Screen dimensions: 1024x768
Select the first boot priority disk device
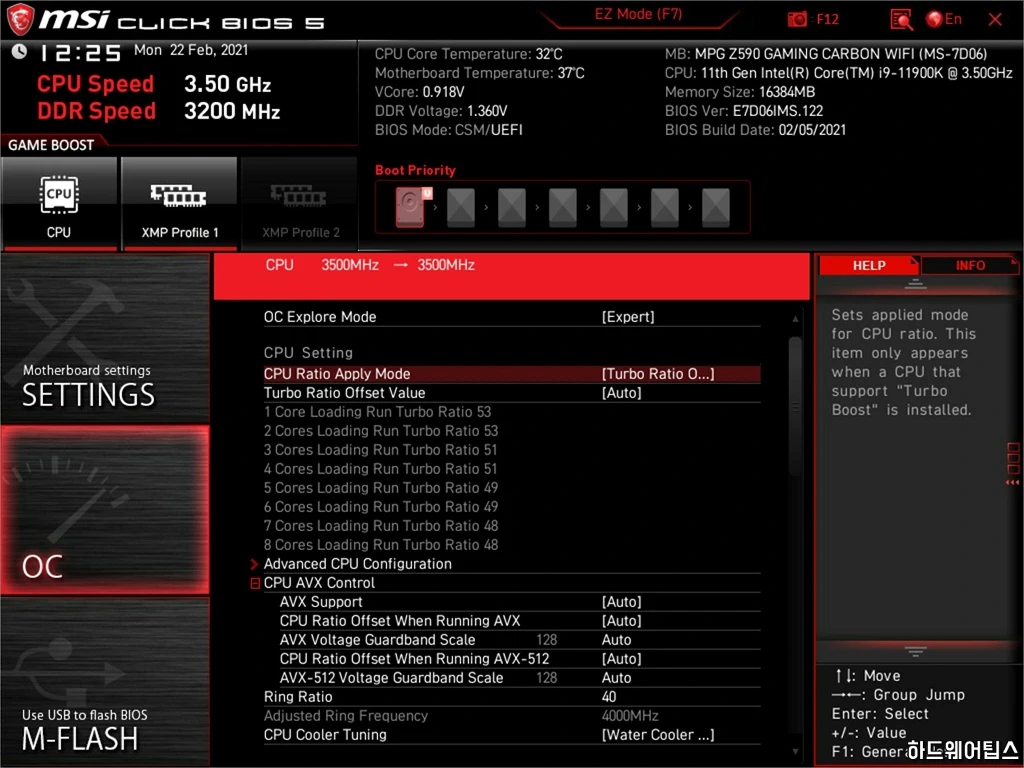(410, 207)
